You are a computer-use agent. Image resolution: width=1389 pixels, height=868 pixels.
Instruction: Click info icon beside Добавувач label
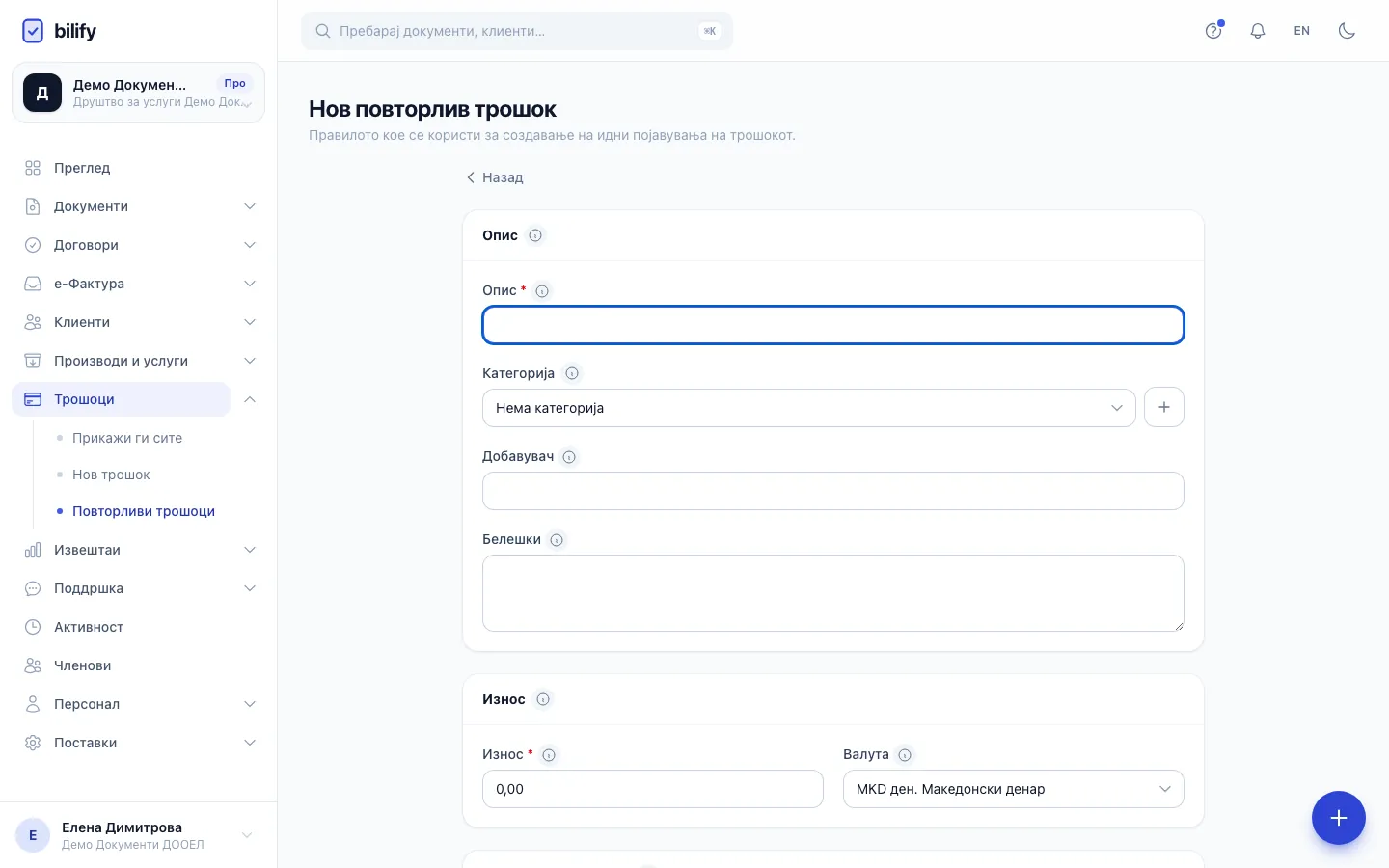tap(569, 457)
